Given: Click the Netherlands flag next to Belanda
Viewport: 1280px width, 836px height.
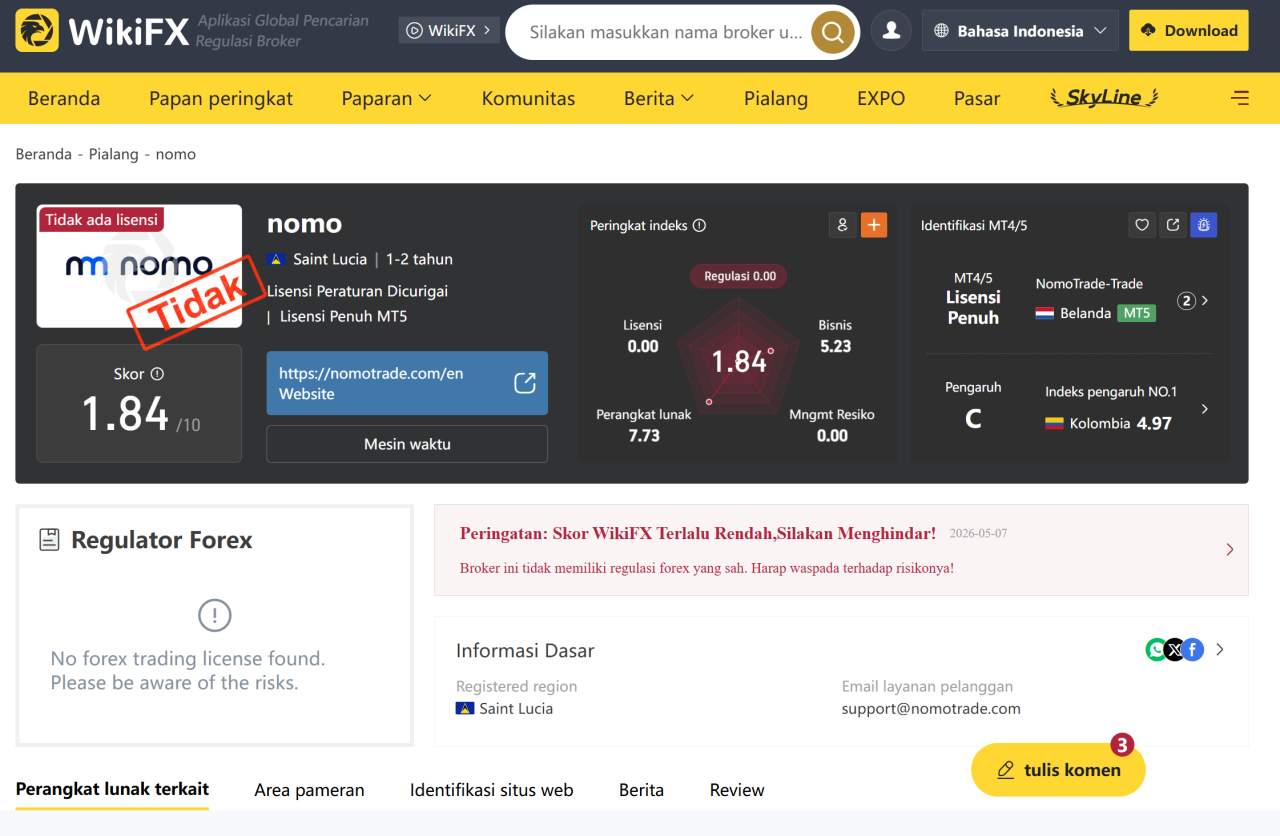Looking at the screenshot, I should pos(1045,313).
